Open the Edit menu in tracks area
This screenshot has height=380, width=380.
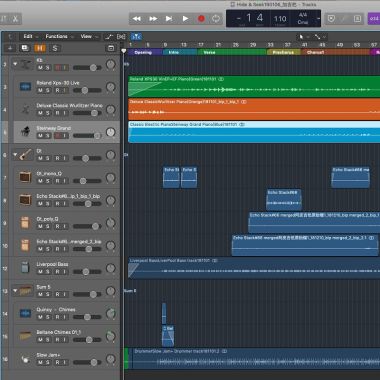click(30, 36)
